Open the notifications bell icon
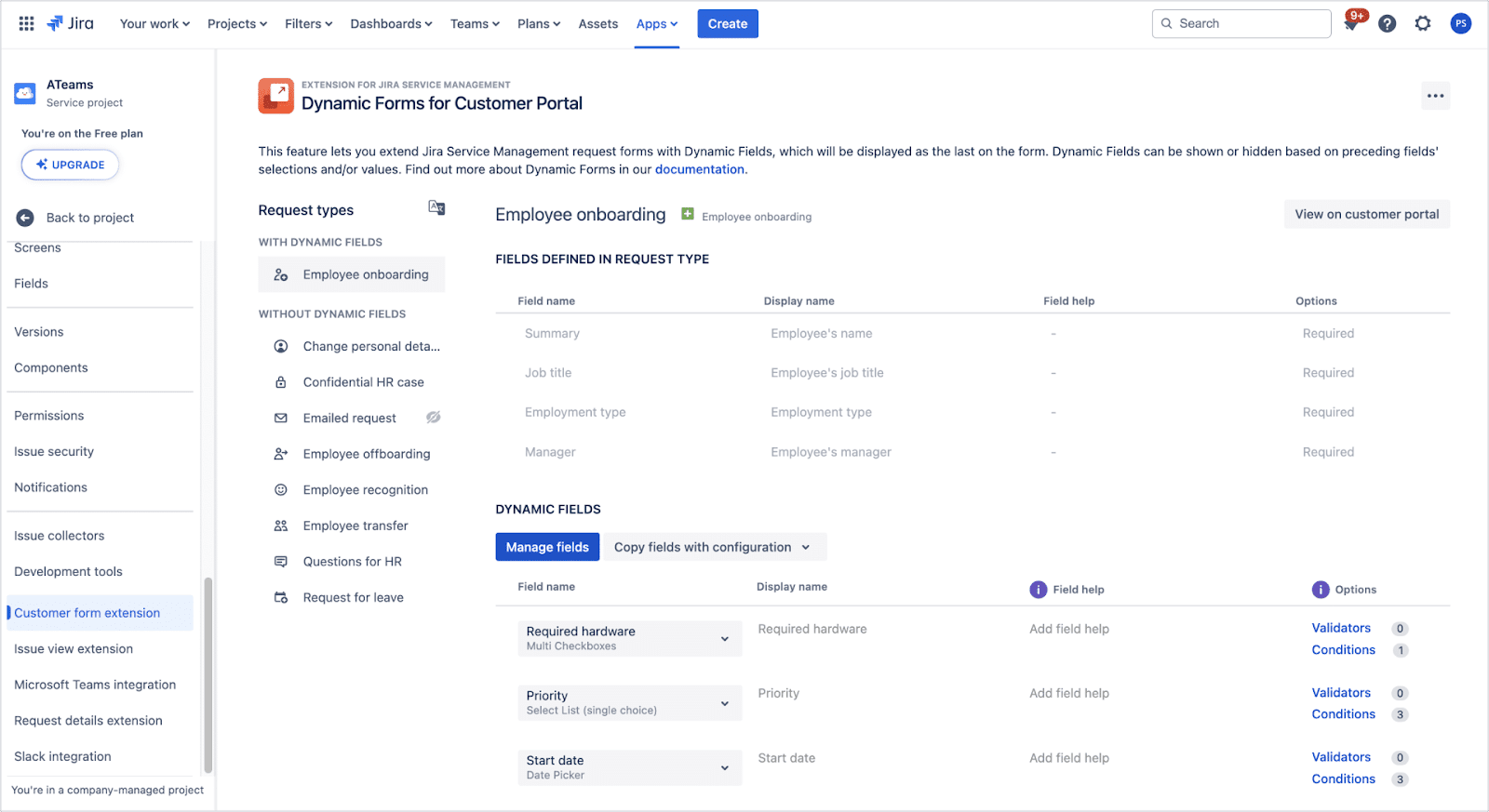Screen dimensions: 1489x812 pos(1351,23)
